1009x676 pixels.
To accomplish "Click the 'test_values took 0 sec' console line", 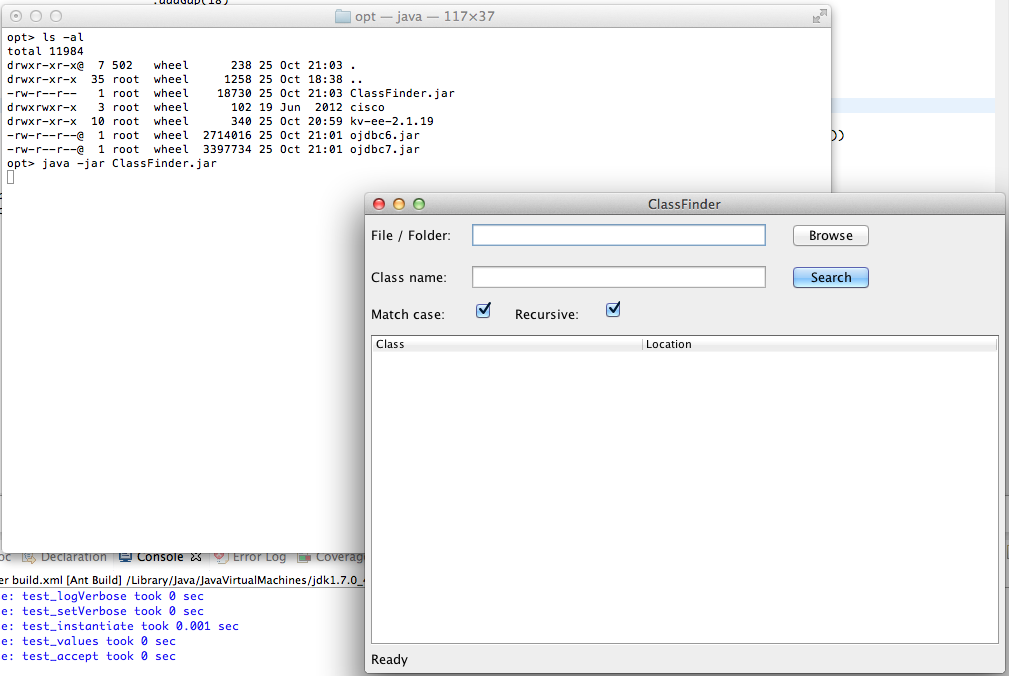I will coord(98,641).
